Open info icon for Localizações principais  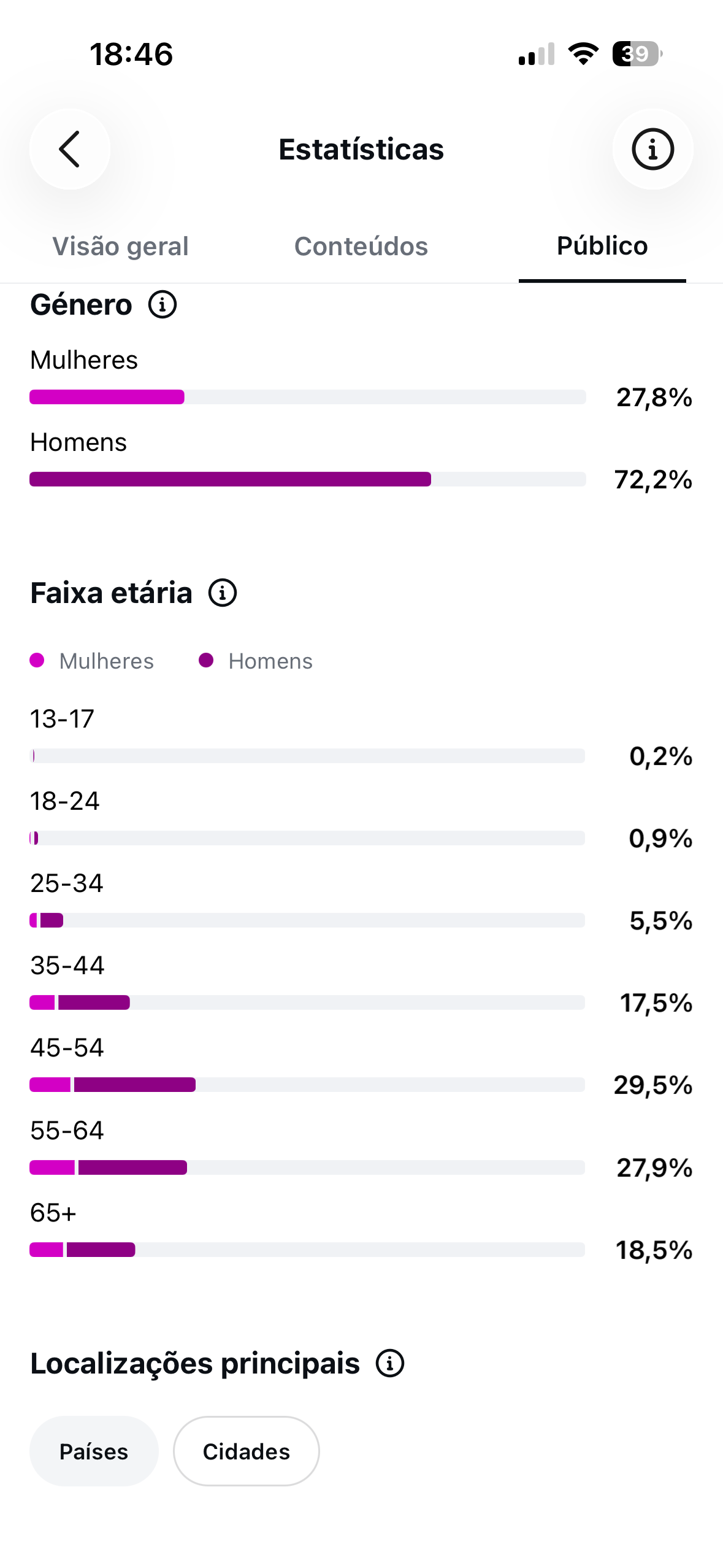pyautogui.click(x=390, y=1364)
